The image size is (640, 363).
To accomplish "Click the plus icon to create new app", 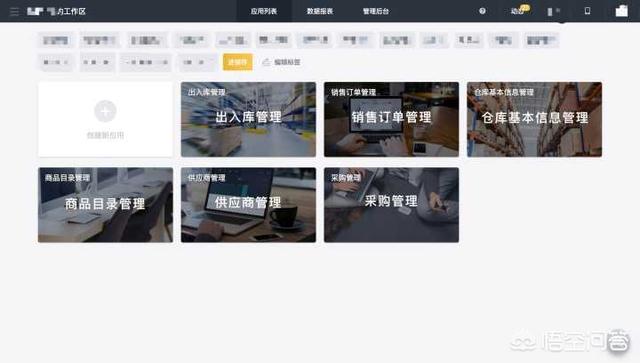I will click(x=105, y=111).
